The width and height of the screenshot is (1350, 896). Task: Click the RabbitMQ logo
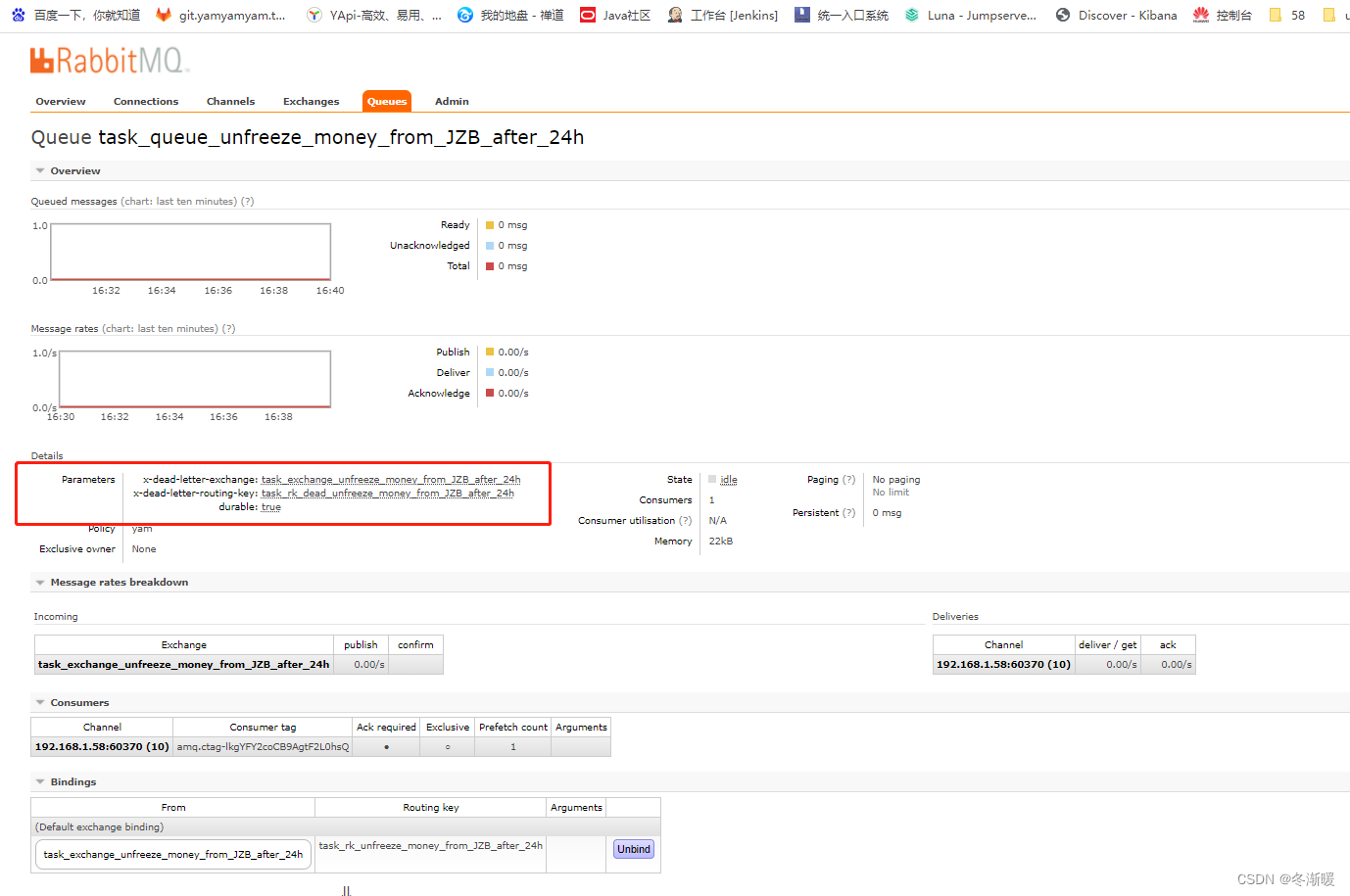coord(108,61)
